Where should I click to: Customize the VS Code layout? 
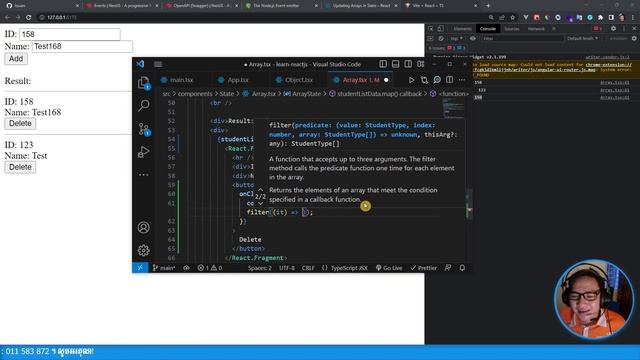(420, 64)
